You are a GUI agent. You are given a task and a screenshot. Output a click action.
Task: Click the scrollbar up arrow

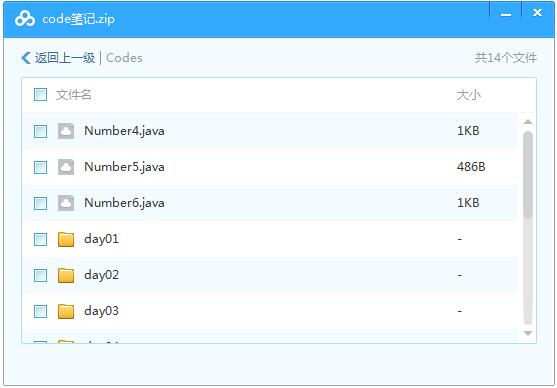coord(528,122)
